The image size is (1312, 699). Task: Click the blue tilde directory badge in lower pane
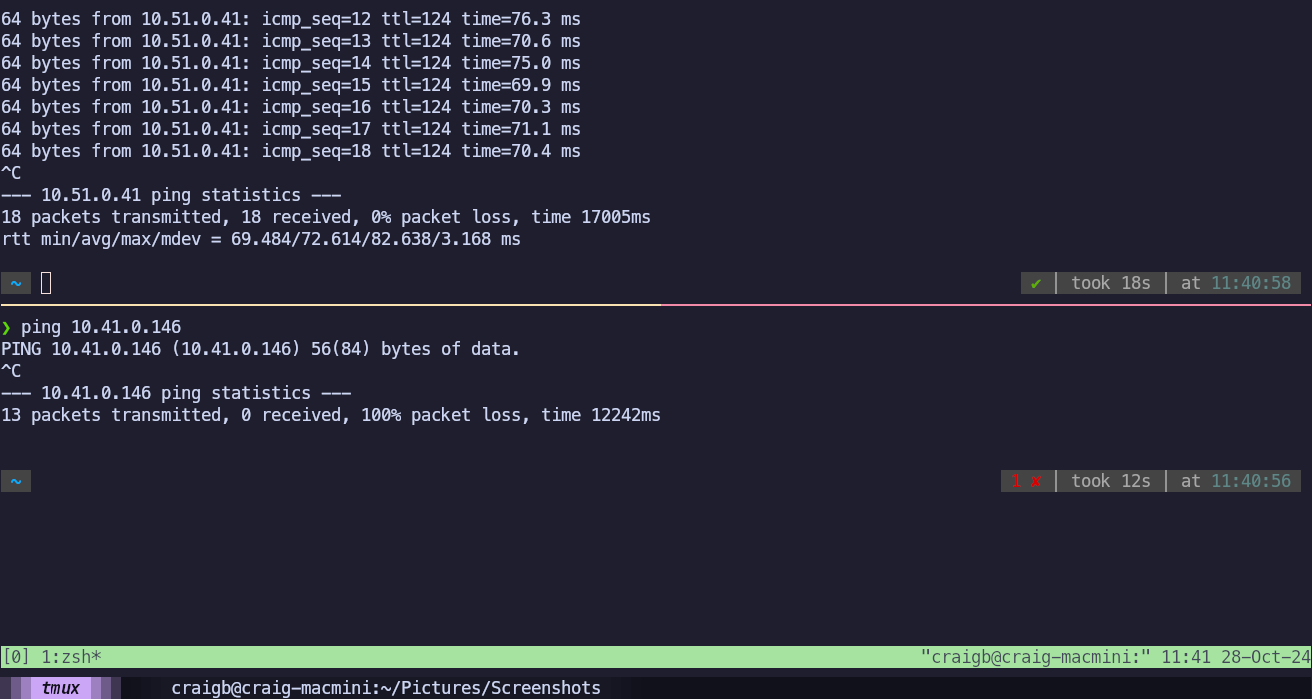point(16,481)
